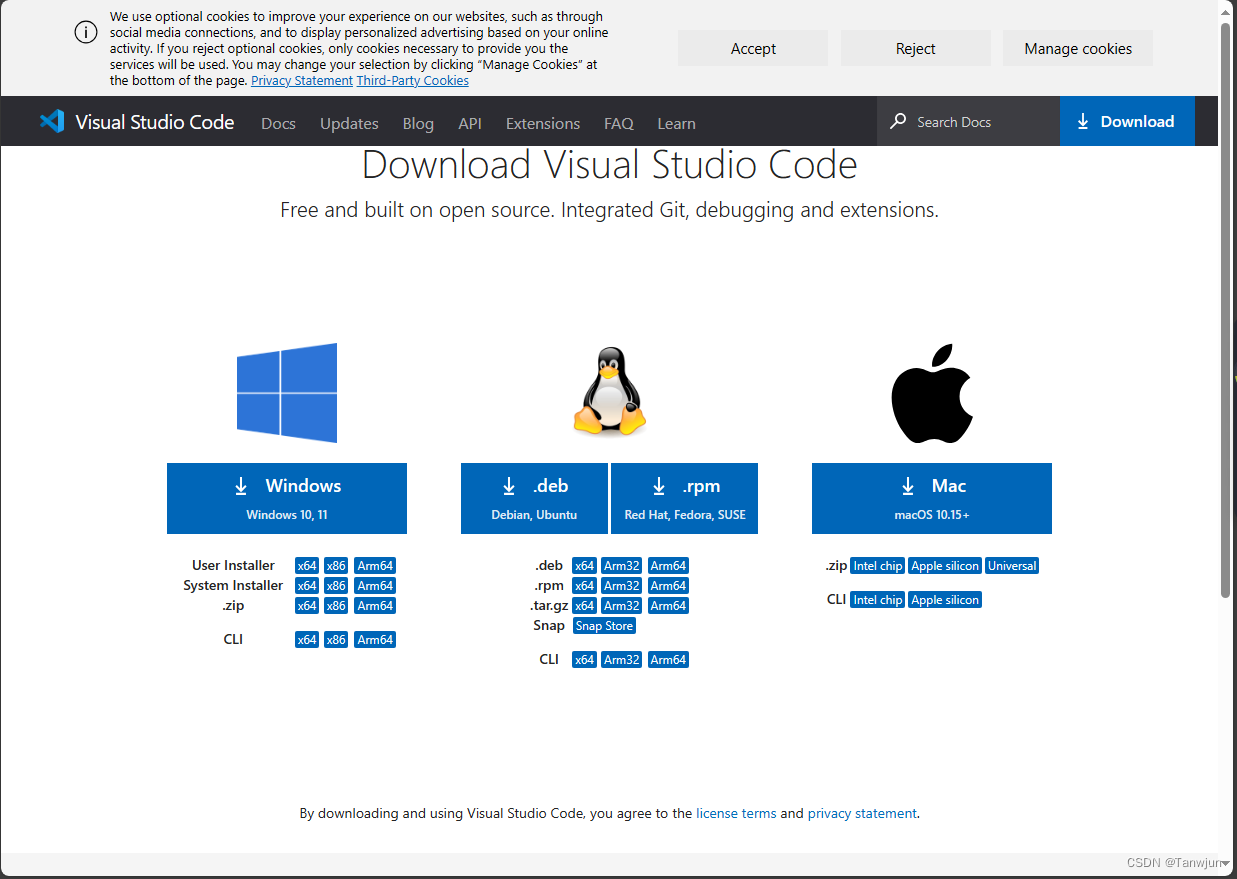
Task: Click the cookie notice info icon
Action: click(86, 32)
